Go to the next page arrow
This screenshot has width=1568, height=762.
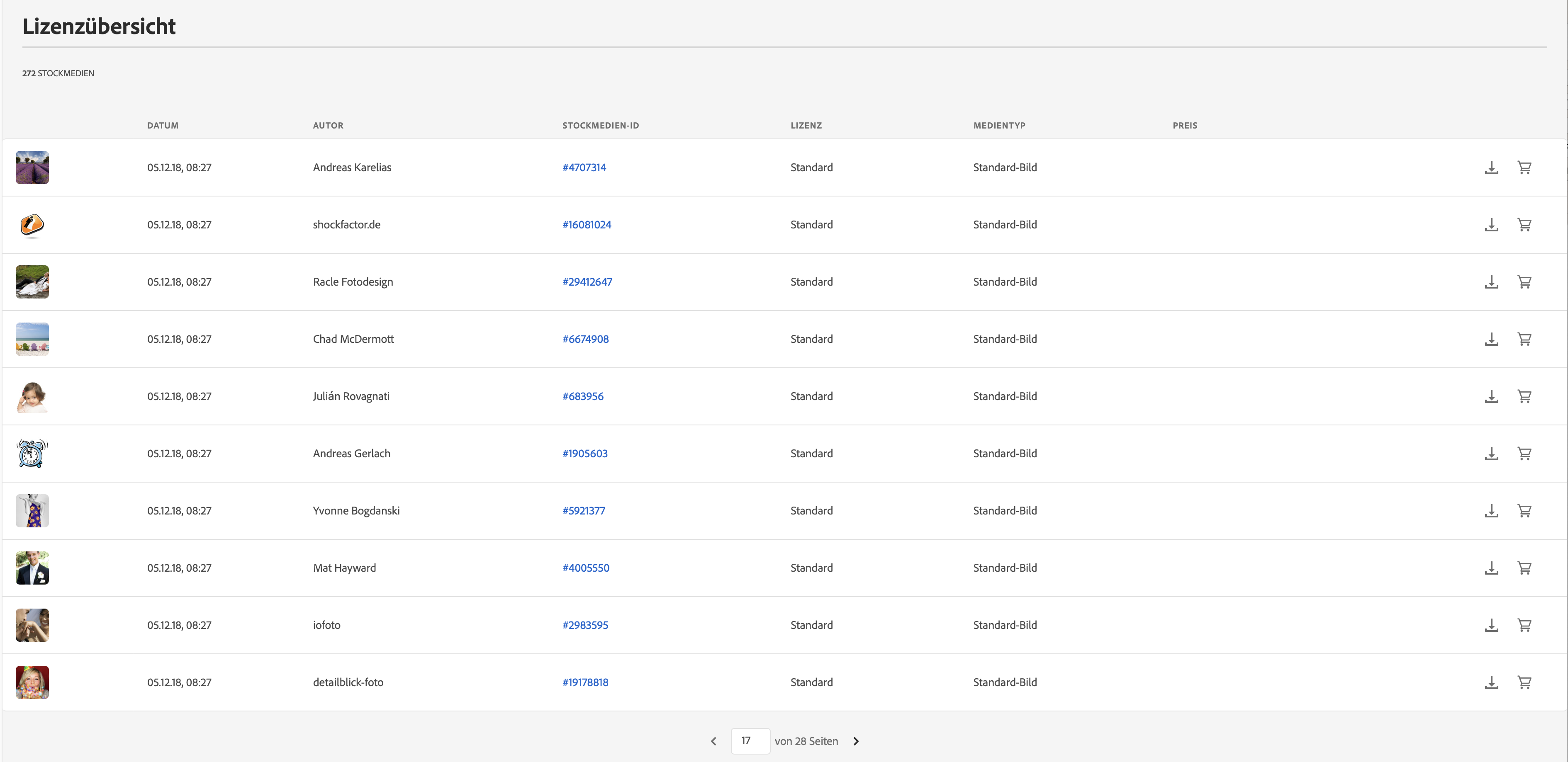tap(856, 741)
